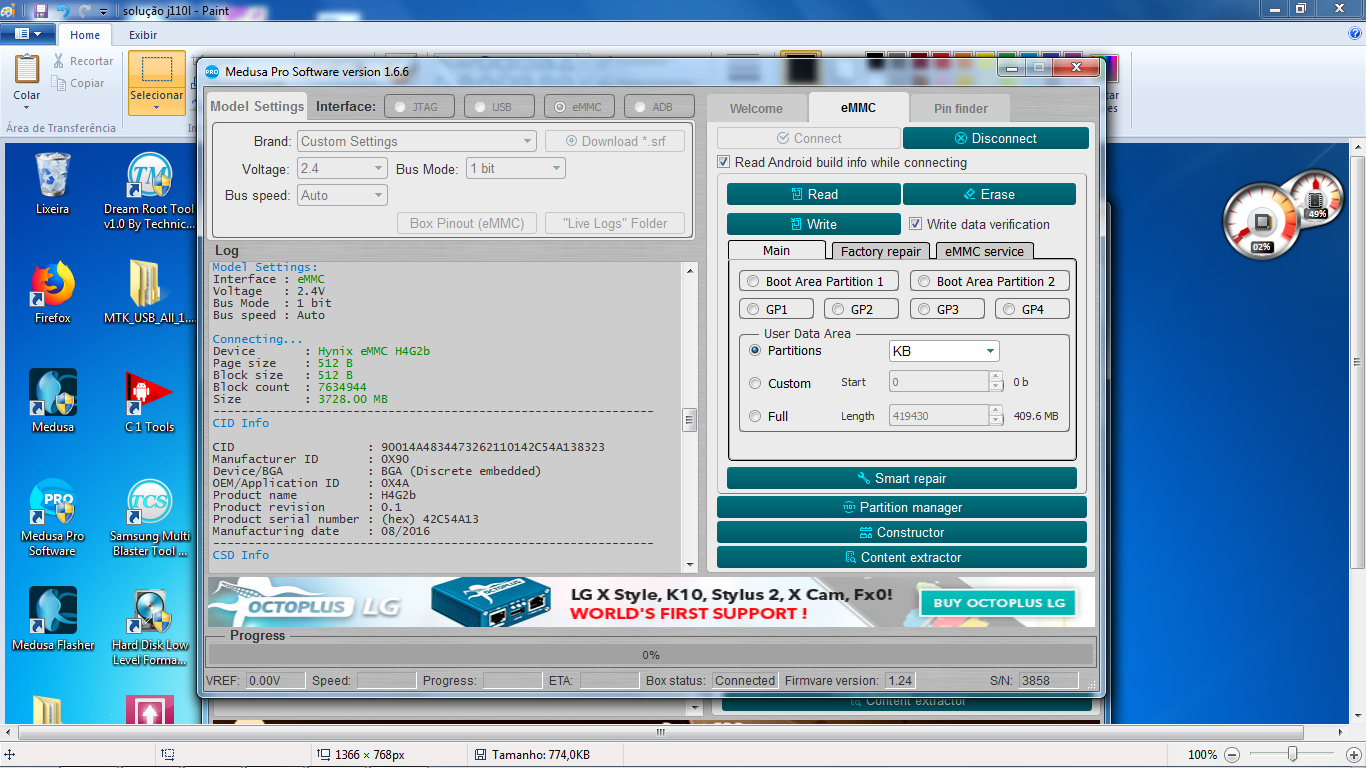Launch the Medusa Flasher desktop shortcut
Viewport: 1366px width, 768px height.
[52, 619]
